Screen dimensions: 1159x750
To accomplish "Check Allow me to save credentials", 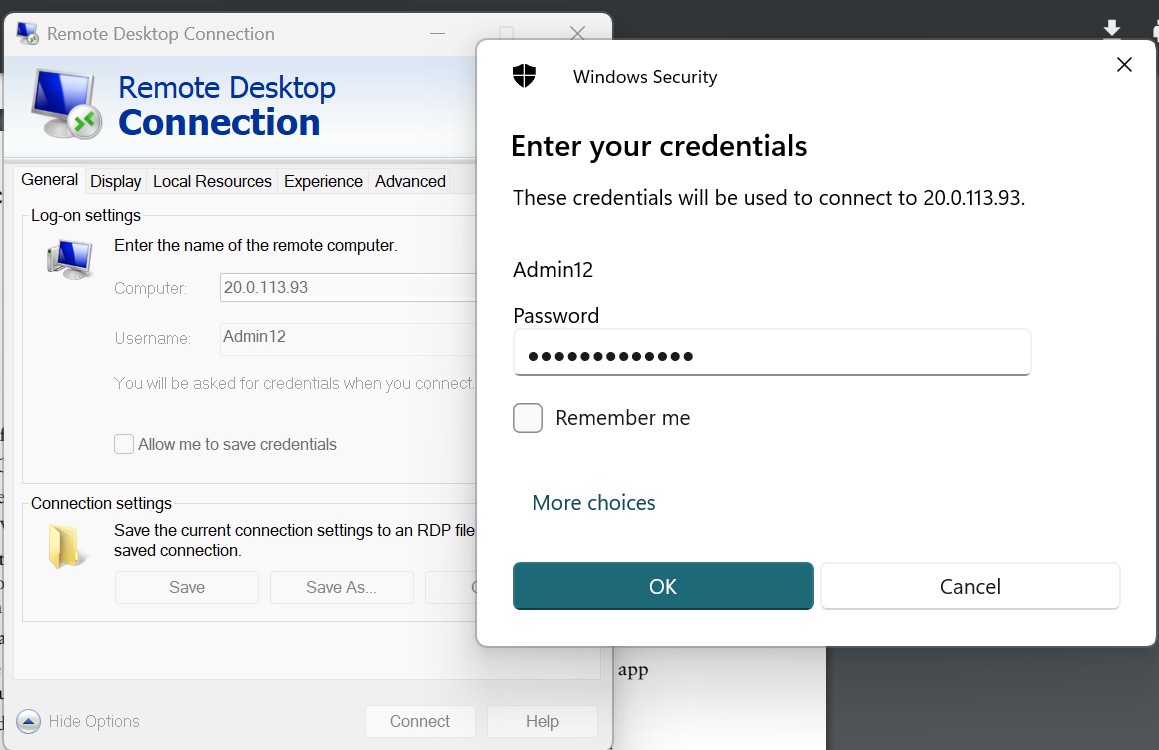I will (x=123, y=444).
